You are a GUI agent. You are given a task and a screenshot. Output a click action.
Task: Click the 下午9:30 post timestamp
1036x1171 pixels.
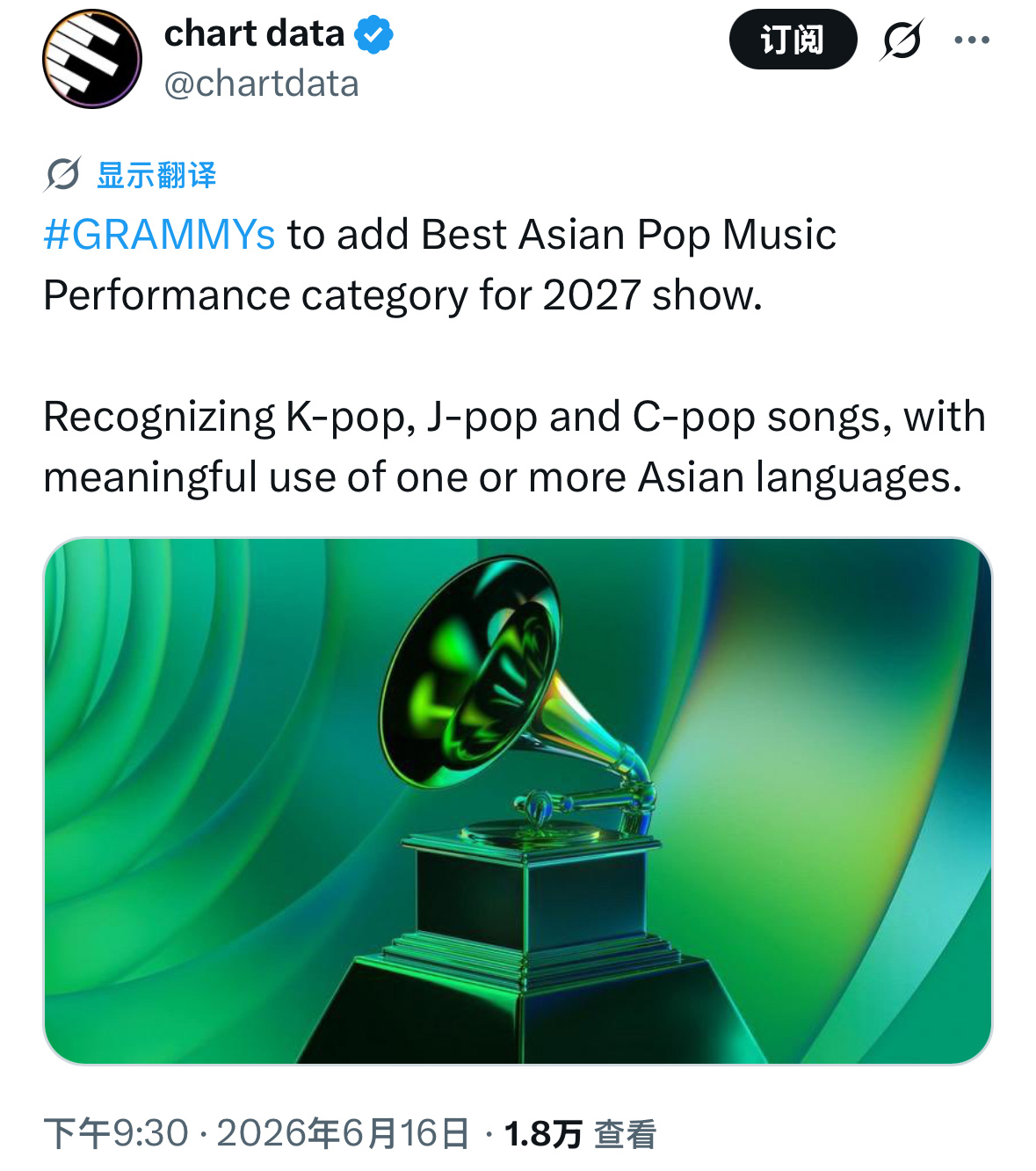click(116, 1133)
